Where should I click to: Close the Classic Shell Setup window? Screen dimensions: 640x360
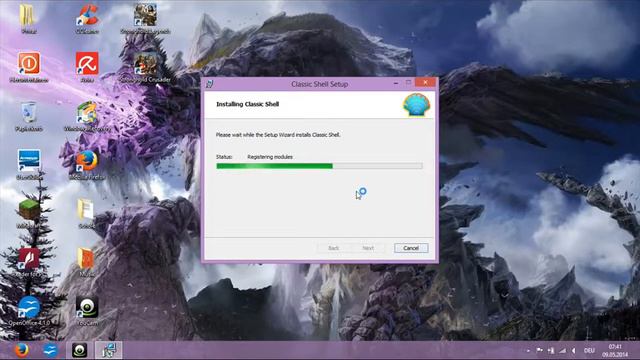pyautogui.click(x=426, y=82)
